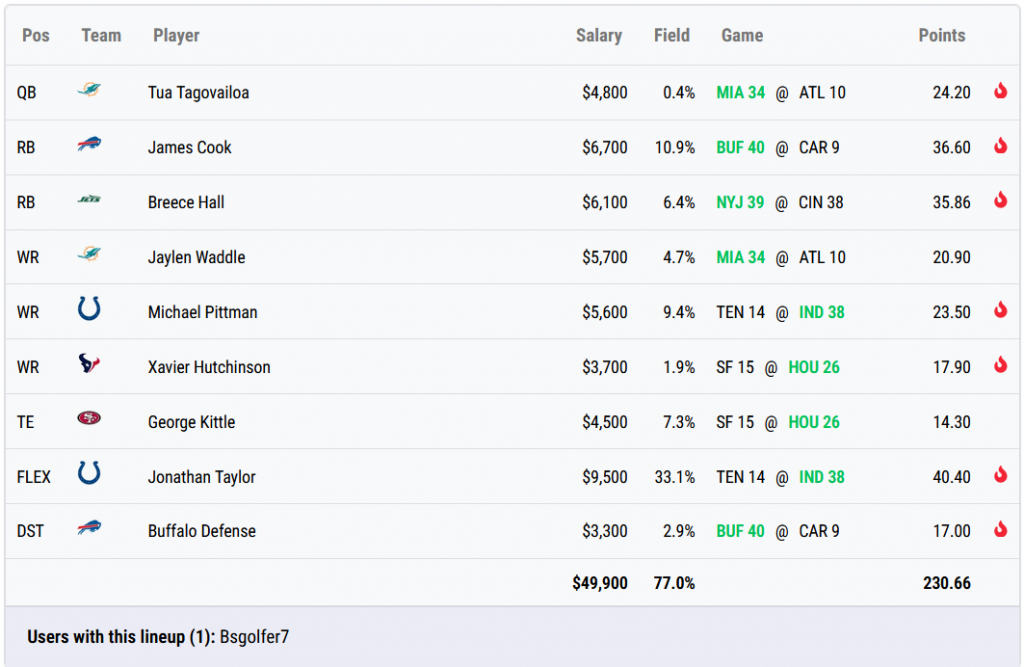This screenshot has width=1024, height=667.
Task: Click the Miami Dolphins logo beside Tua Tagovailoa
Action: (x=89, y=91)
